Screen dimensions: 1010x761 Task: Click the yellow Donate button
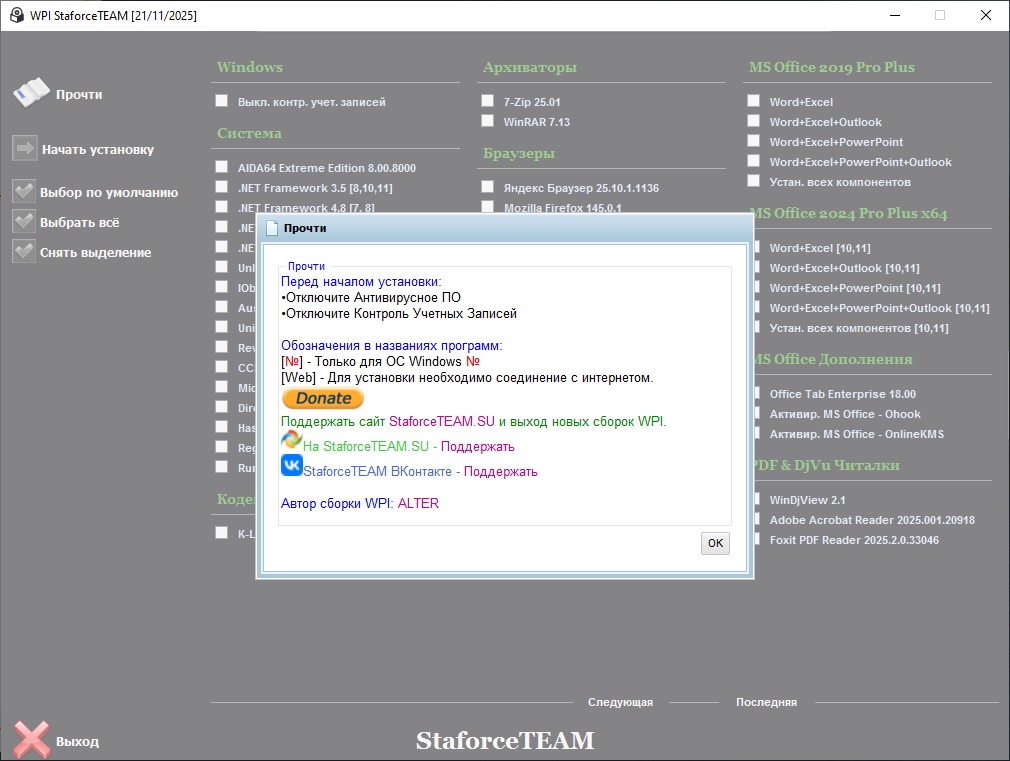[323, 398]
